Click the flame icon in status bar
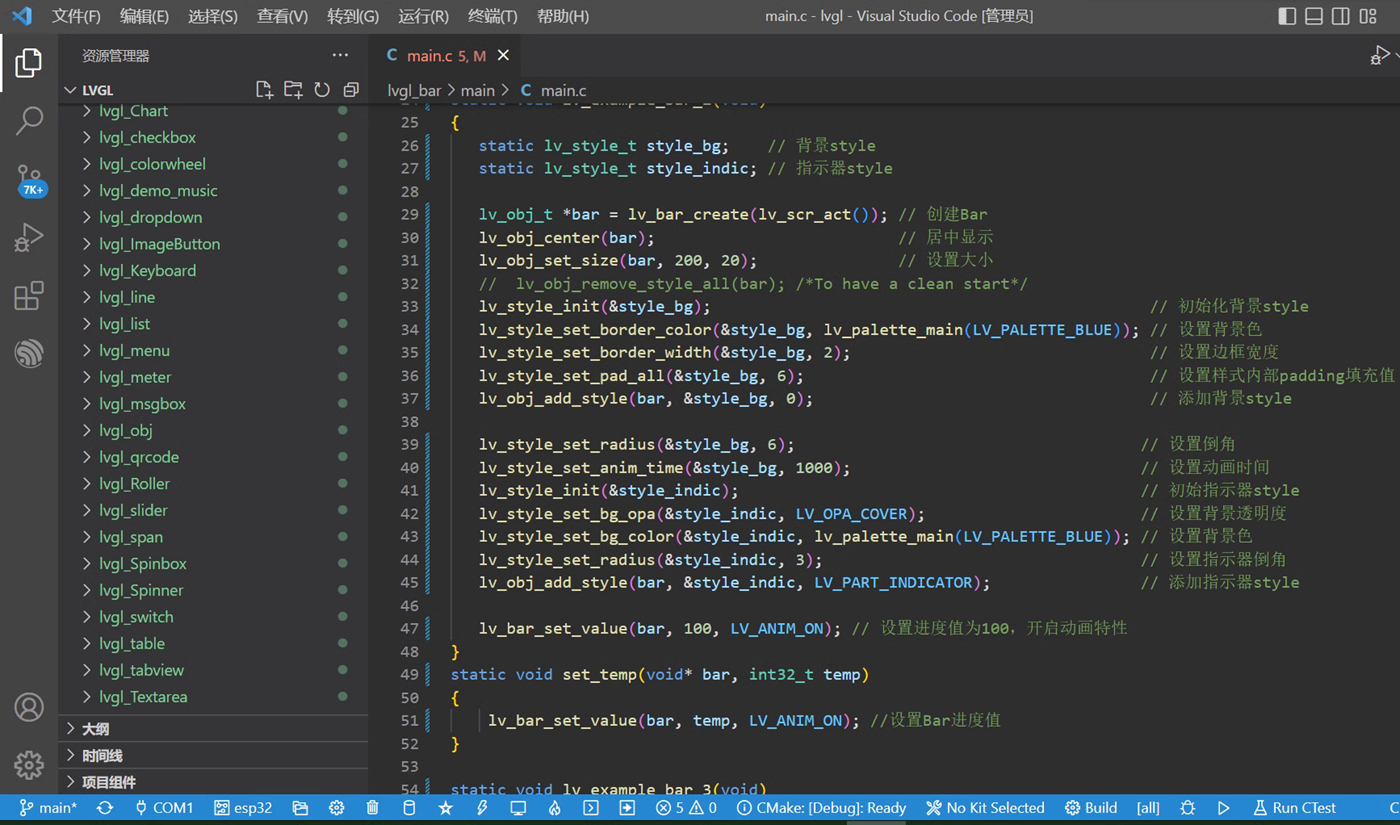The height and width of the screenshot is (825, 1400). click(554, 808)
